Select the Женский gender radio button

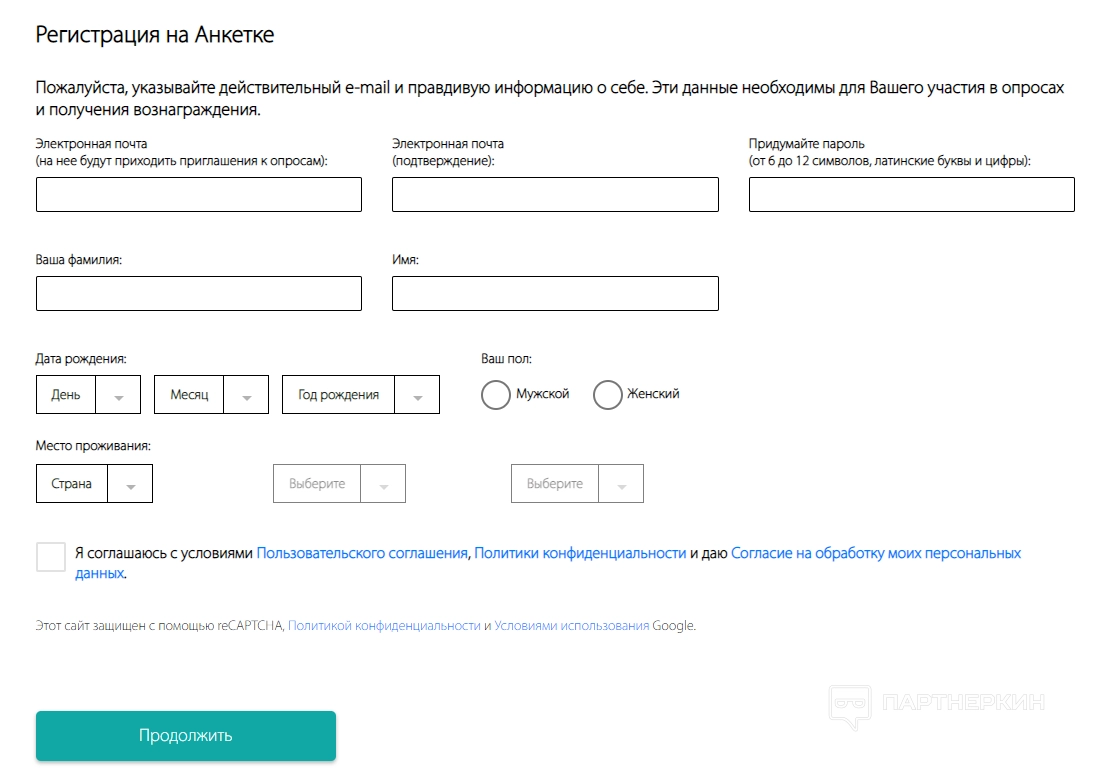click(x=608, y=395)
